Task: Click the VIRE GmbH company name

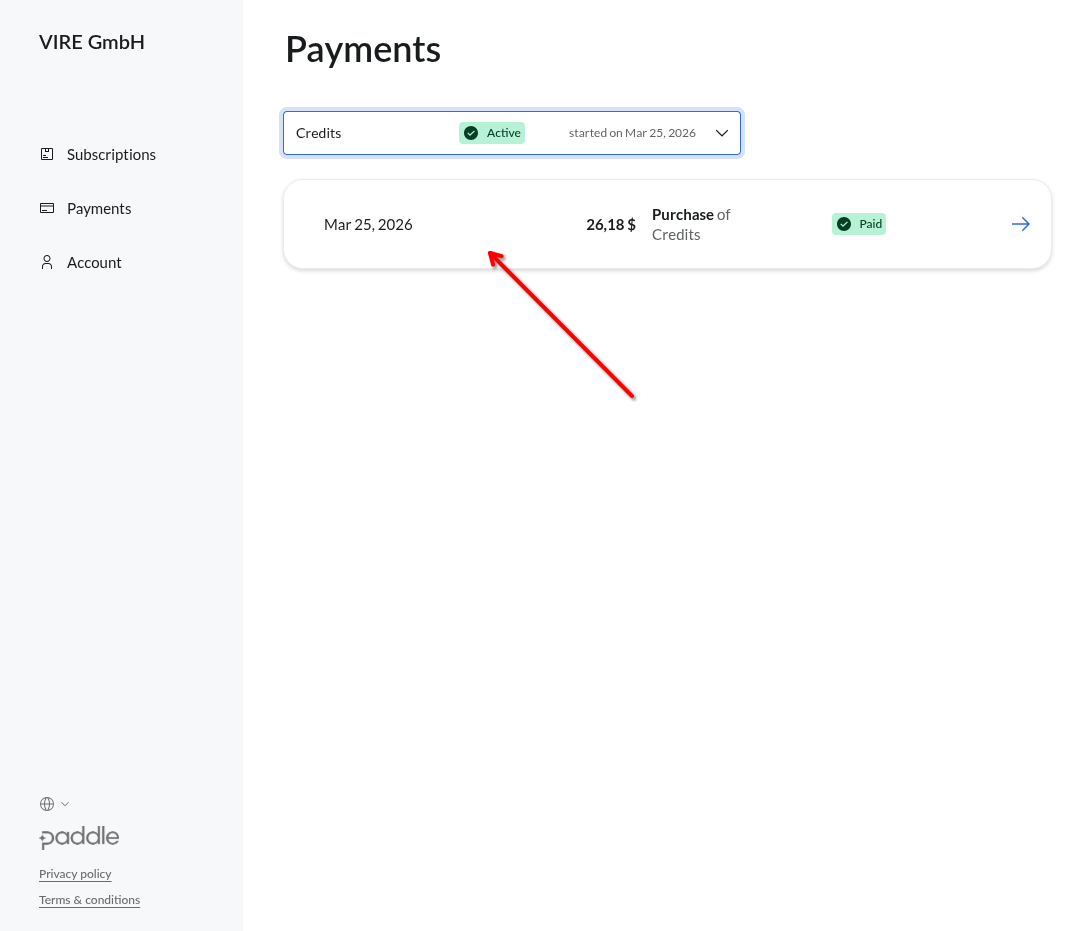Action: pos(92,42)
